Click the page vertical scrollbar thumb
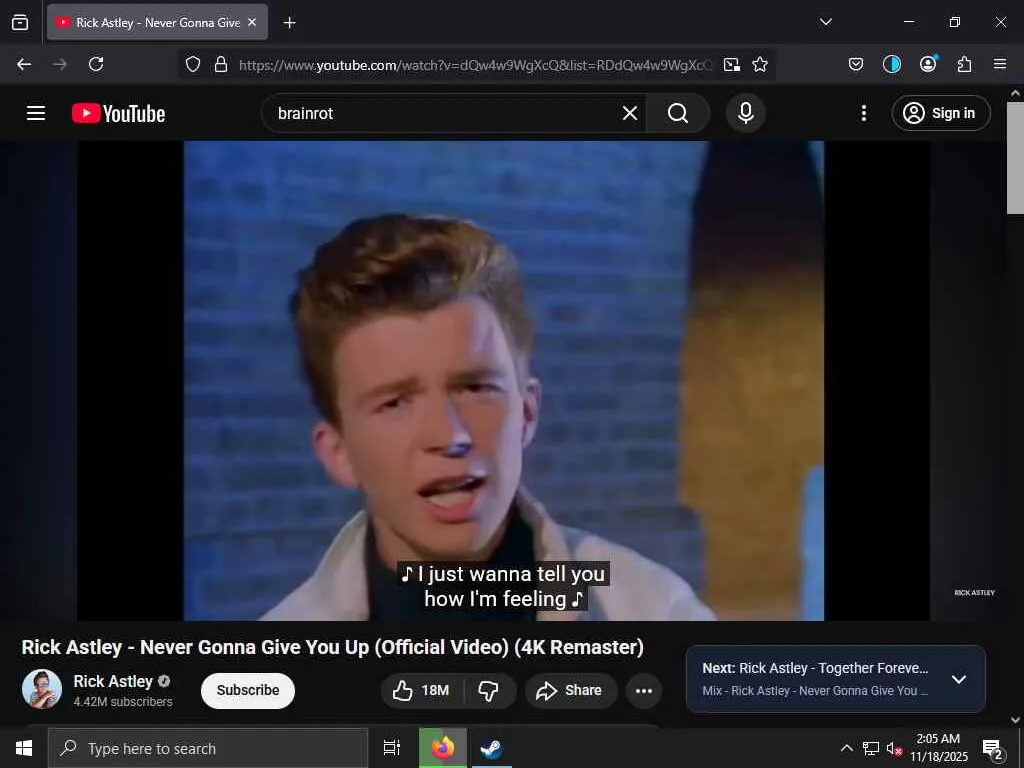This screenshot has height=768, width=1024. [1015, 158]
